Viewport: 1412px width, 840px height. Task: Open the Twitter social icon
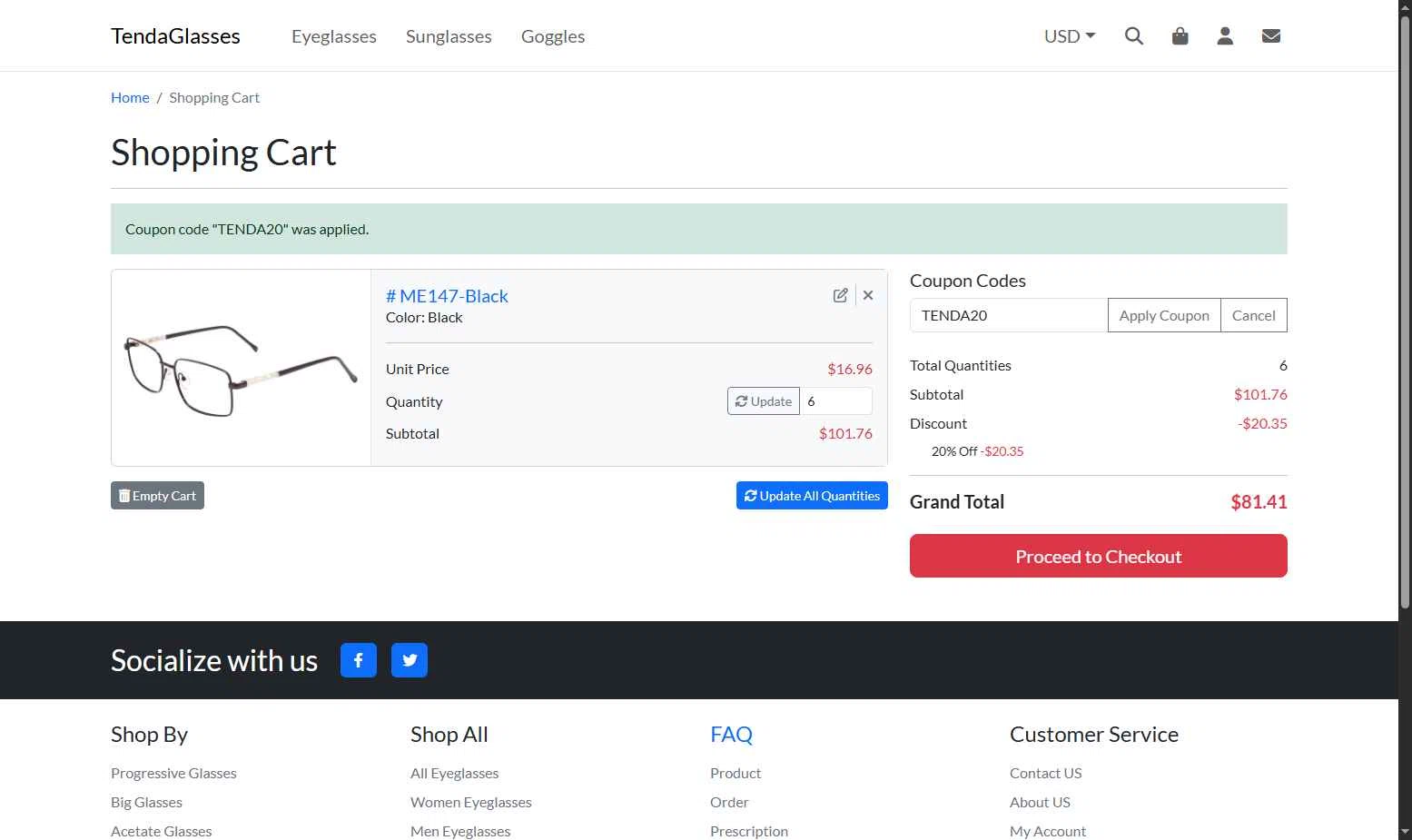coord(410,660)
